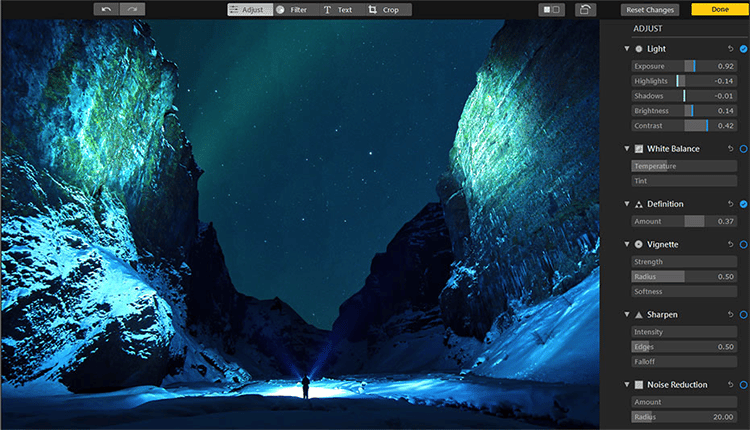Turn off the Definition adjustment checkmark
This screenshot has width=750, height=430.
pyautogui.click(x=743, y=204)
